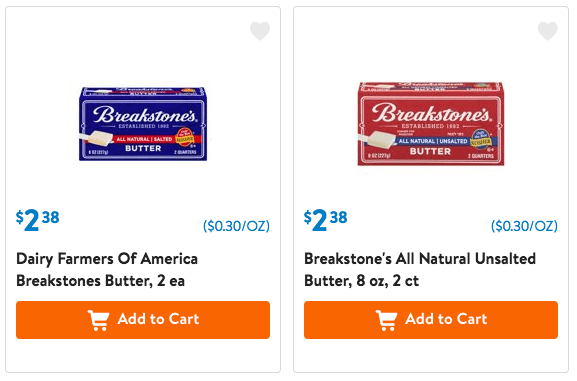The width and height of the screenshot is (577, 381).
Task: Click butter pat illustration on blue package
Action: tap(97, 138)
